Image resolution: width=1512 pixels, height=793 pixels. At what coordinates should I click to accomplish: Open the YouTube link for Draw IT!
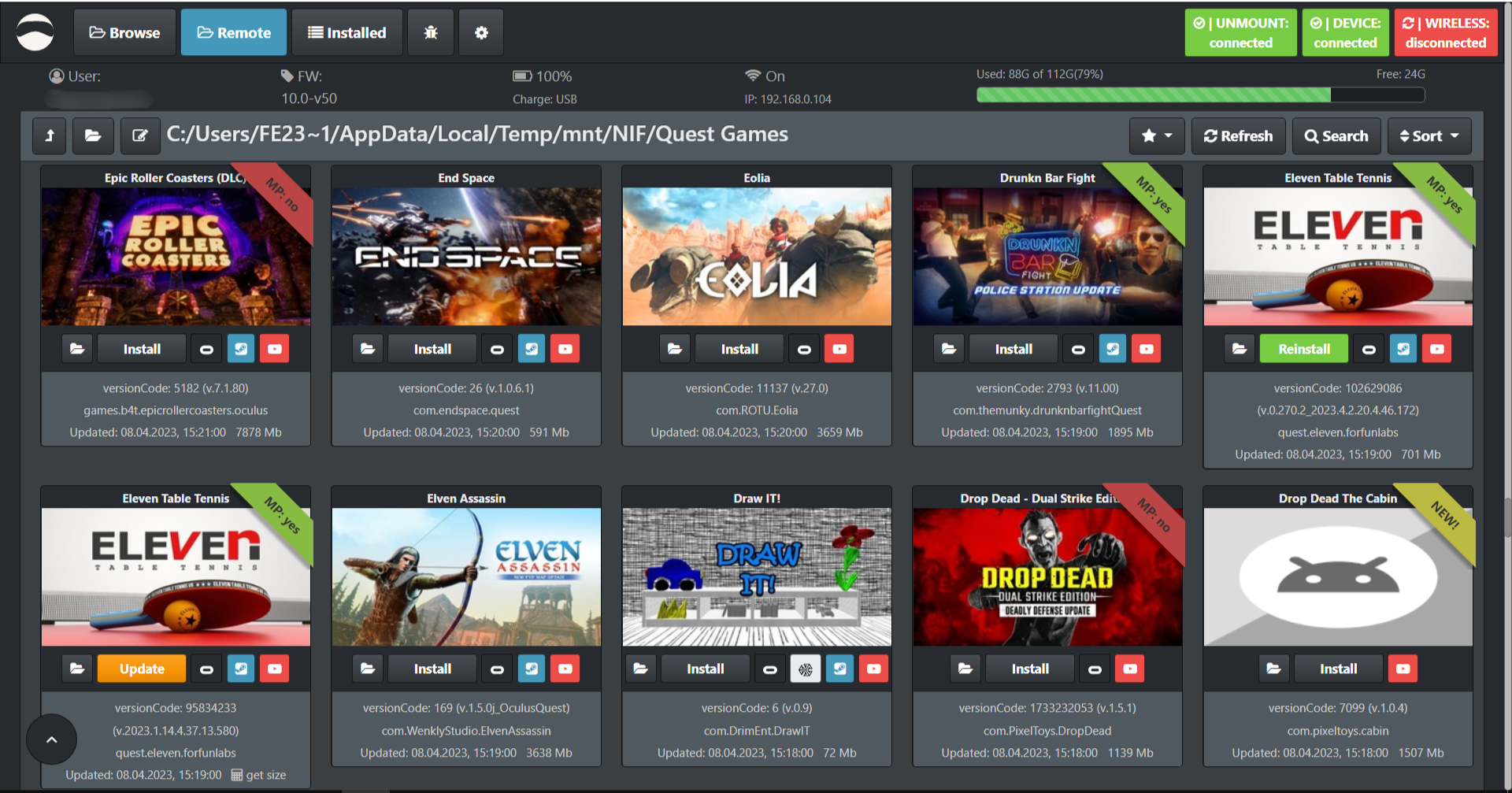pos(874,669)
